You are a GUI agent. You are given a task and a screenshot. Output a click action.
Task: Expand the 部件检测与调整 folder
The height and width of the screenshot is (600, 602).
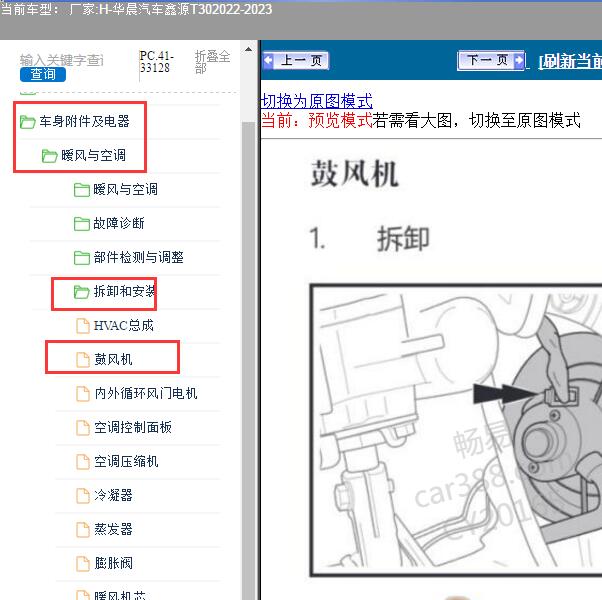coord(138,257)
